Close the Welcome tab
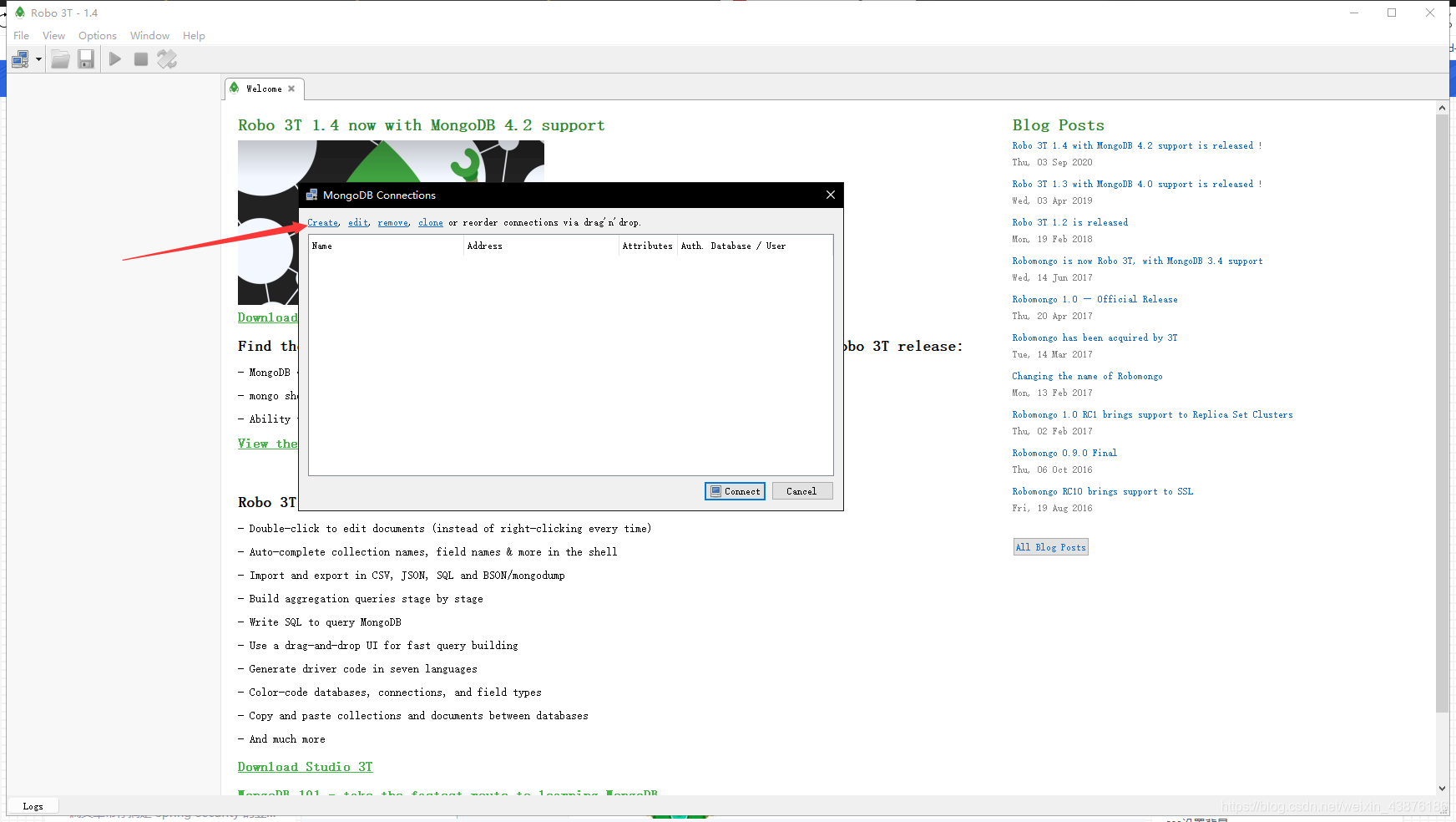The height and width of the screenshot is (822, 1456). [291, 89]
